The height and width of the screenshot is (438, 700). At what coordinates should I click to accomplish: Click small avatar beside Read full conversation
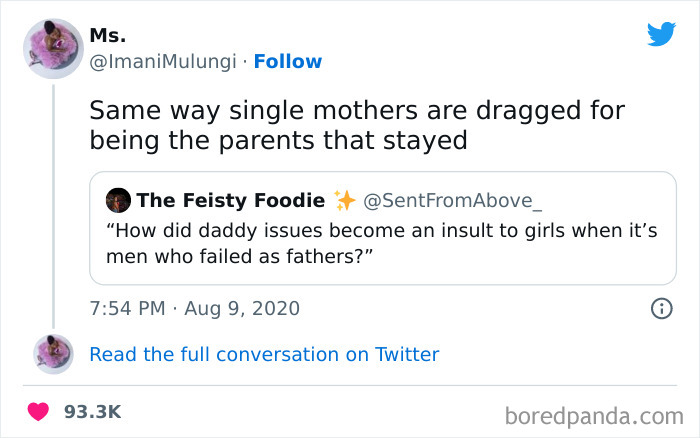[x=53, y=354]
